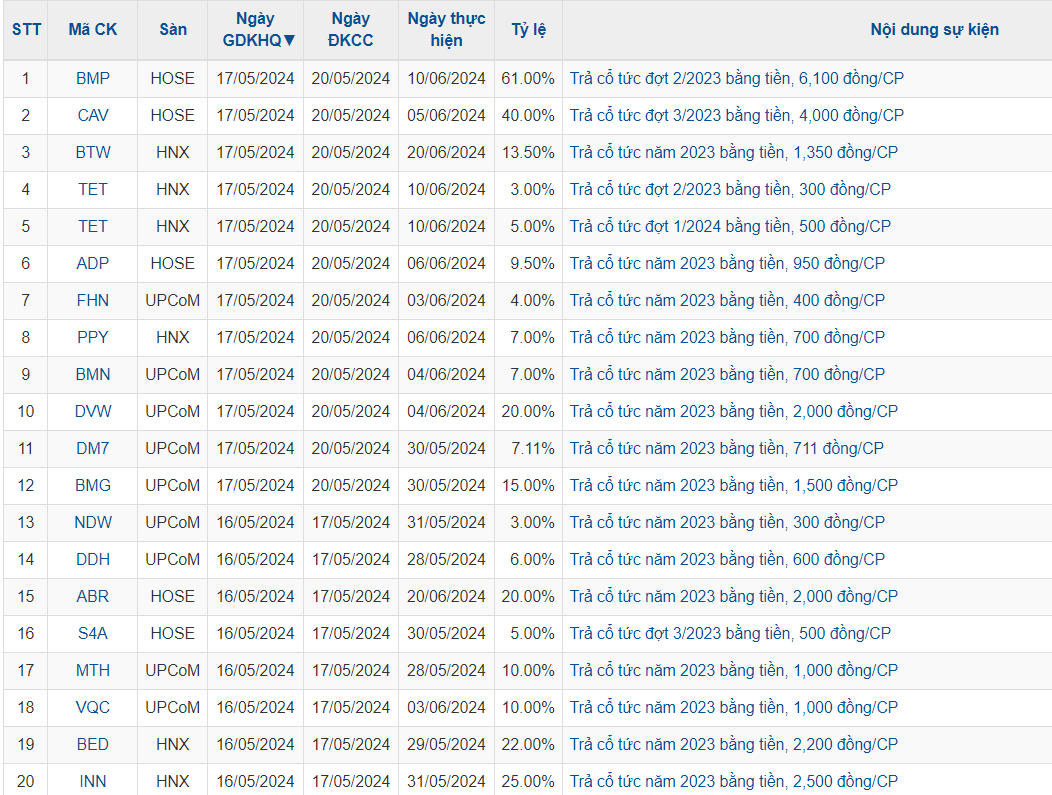Viewport: 1052px width, 795px height.
Task: Sort by the Ngày GDKHQ column header
Action: [259, 29]
